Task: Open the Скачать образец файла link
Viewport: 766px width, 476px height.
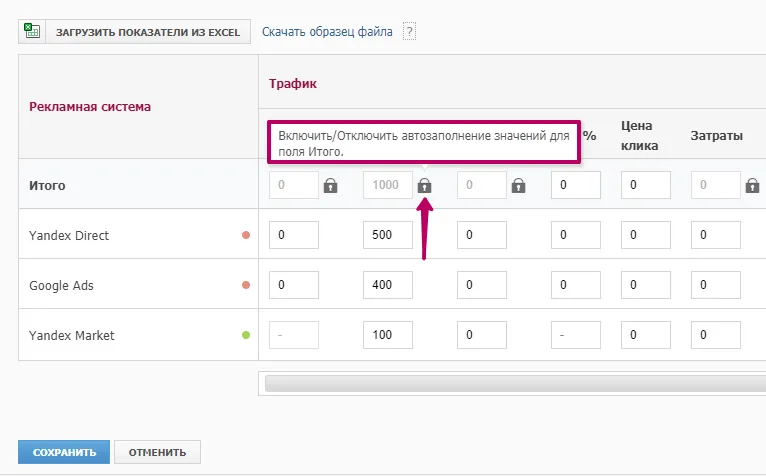Action: pyautogui.click(x=327, y=32)
